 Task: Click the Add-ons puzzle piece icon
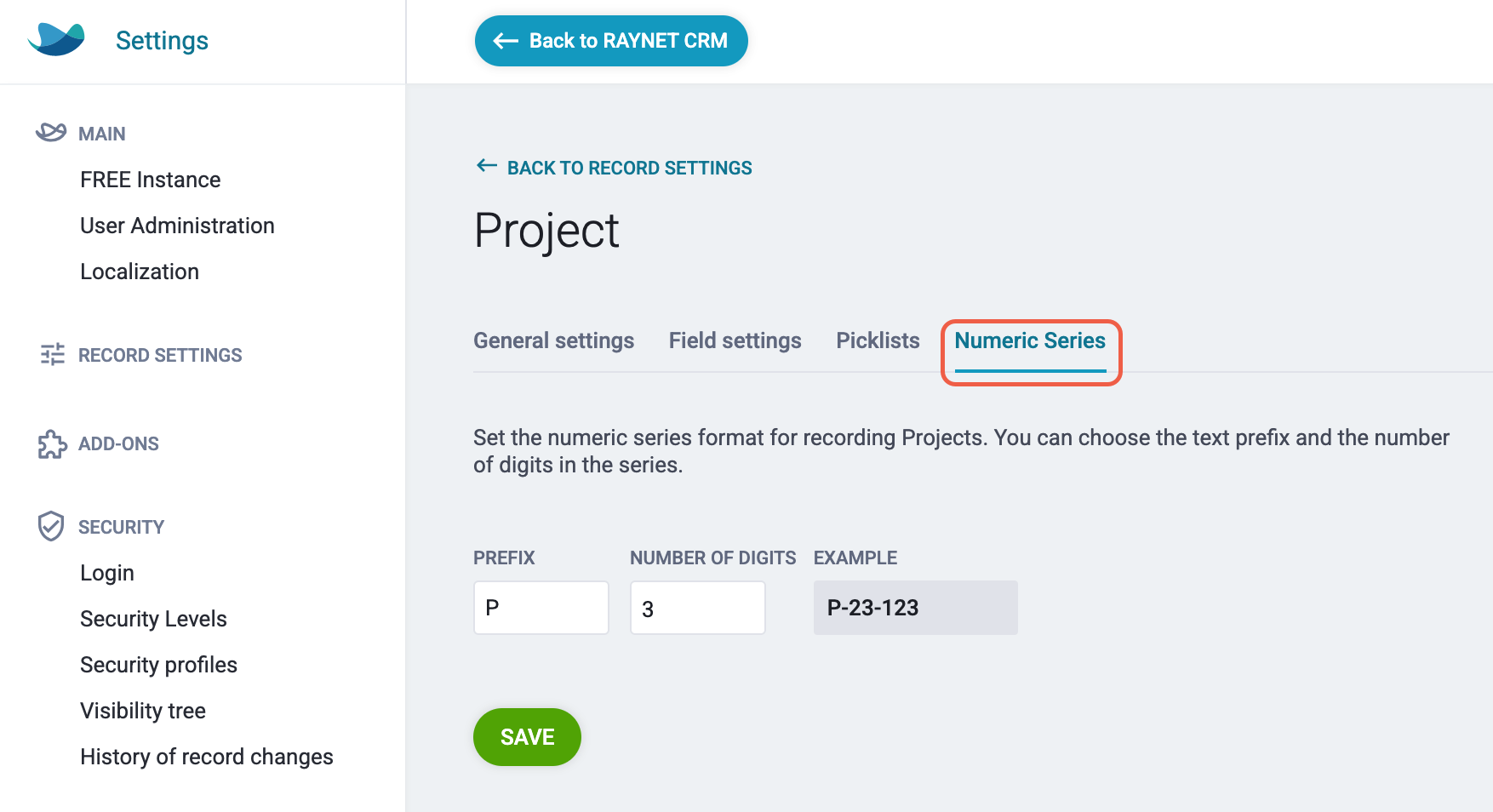click(52, 443)
